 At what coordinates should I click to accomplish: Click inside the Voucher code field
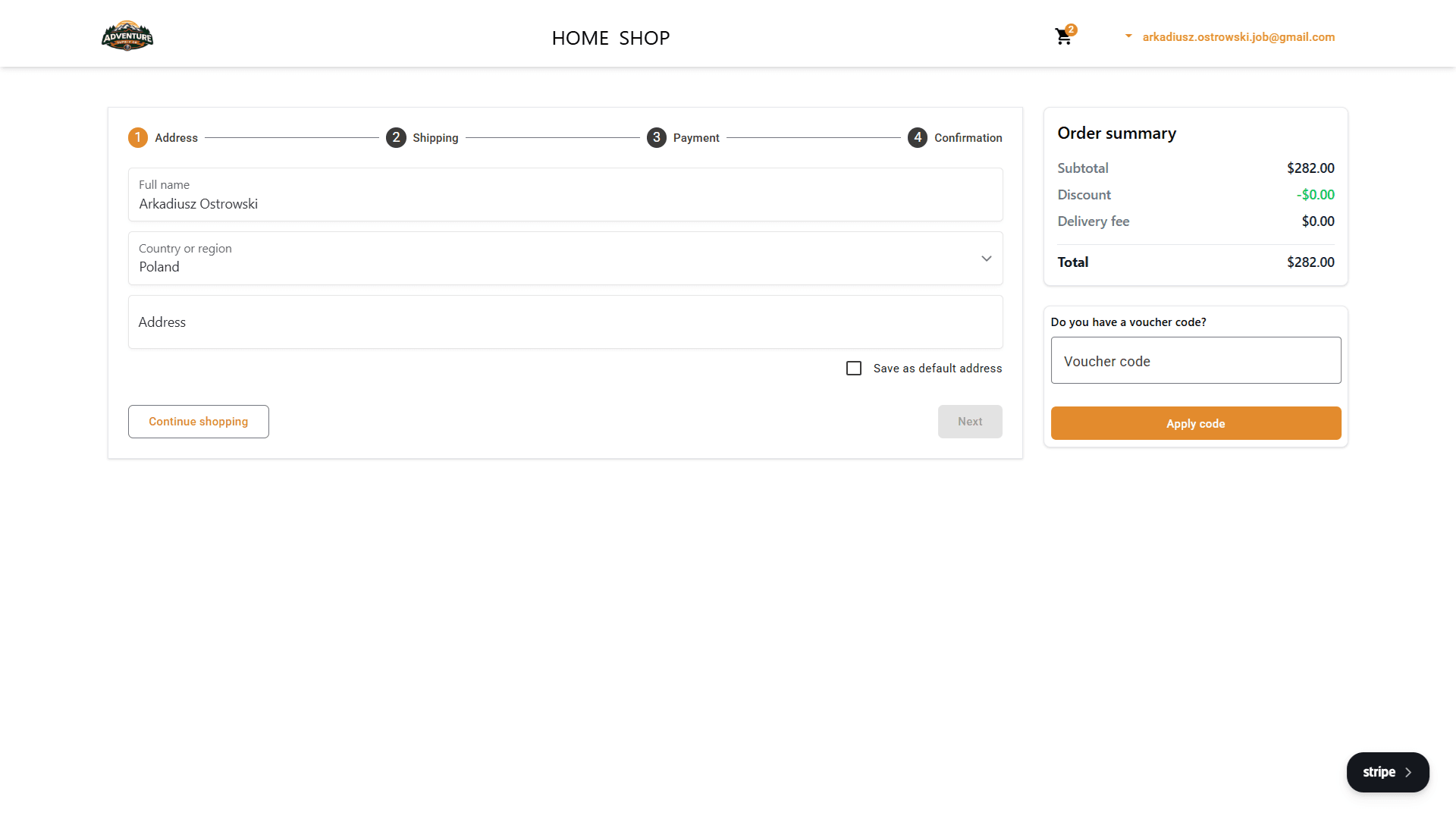(1195, 361)
